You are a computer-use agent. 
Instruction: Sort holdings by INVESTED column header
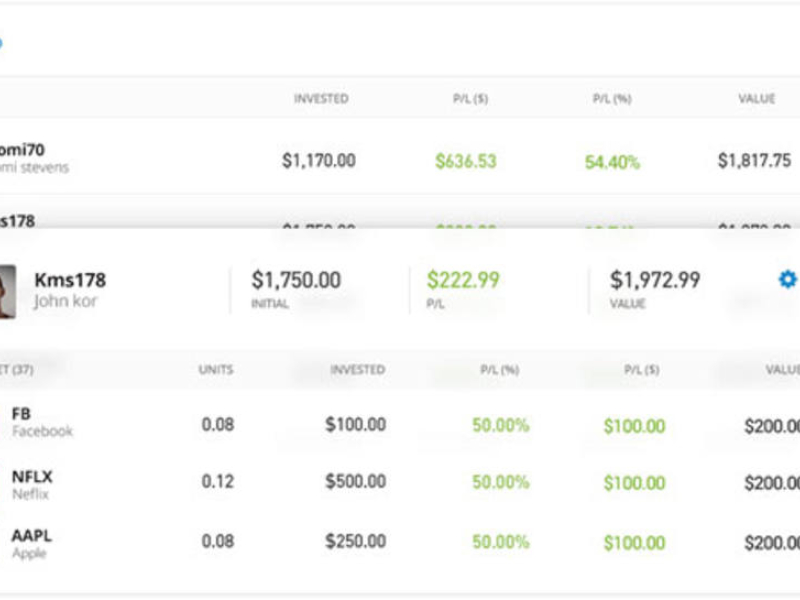click(x=357, y=369)
